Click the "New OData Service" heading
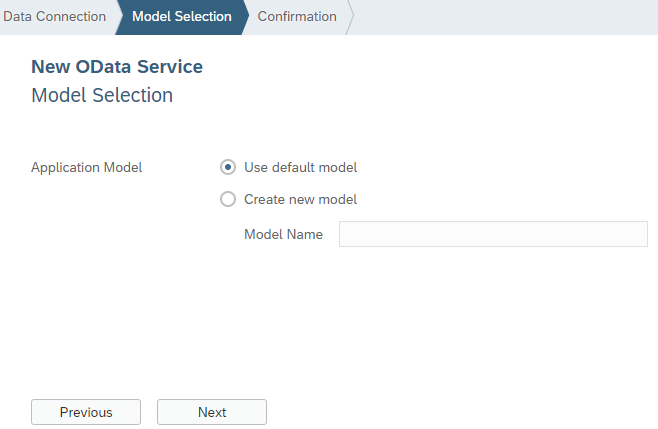 (117, 67)
